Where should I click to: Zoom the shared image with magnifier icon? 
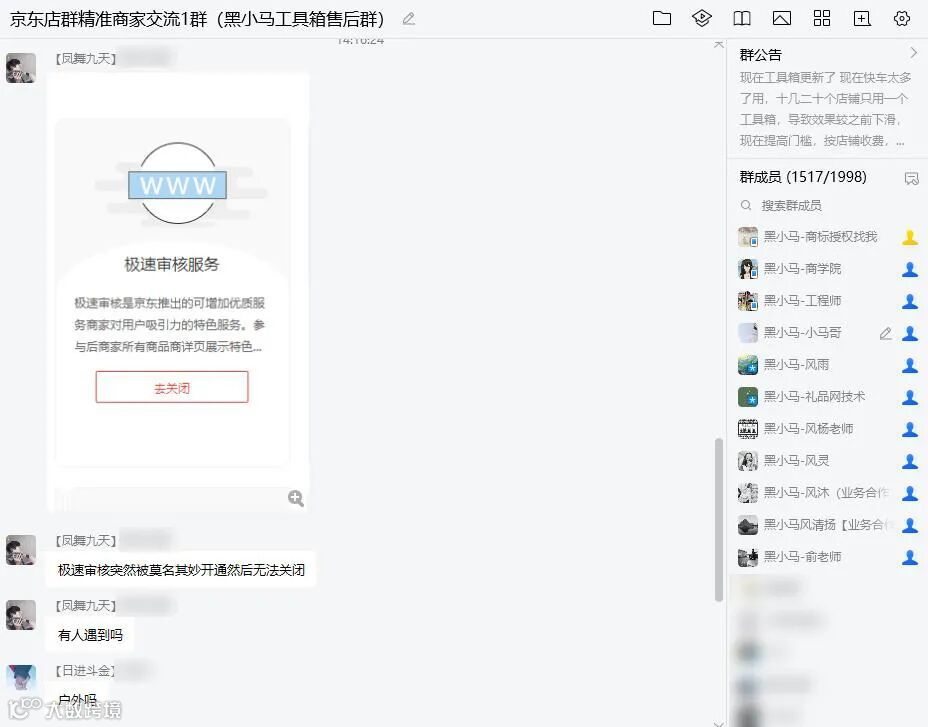296,498
